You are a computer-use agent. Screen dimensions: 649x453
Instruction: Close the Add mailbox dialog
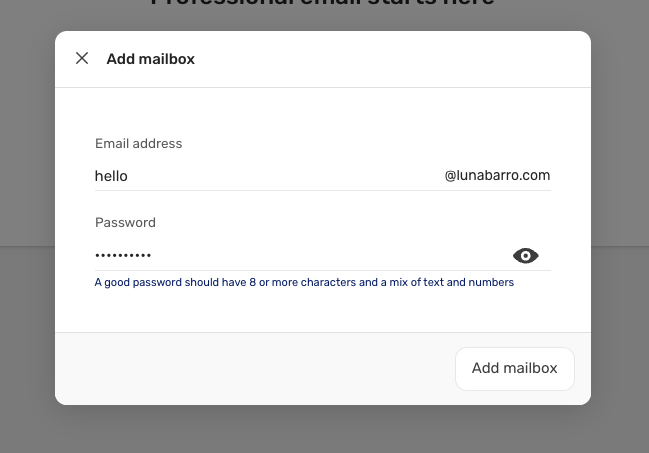(82, 58)
